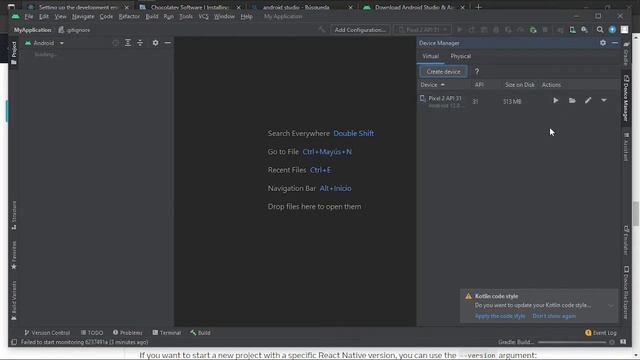This screenshot has width=640, height=360.
Task: Switch to the Virtual devices tab
Action: coord(430,56)
